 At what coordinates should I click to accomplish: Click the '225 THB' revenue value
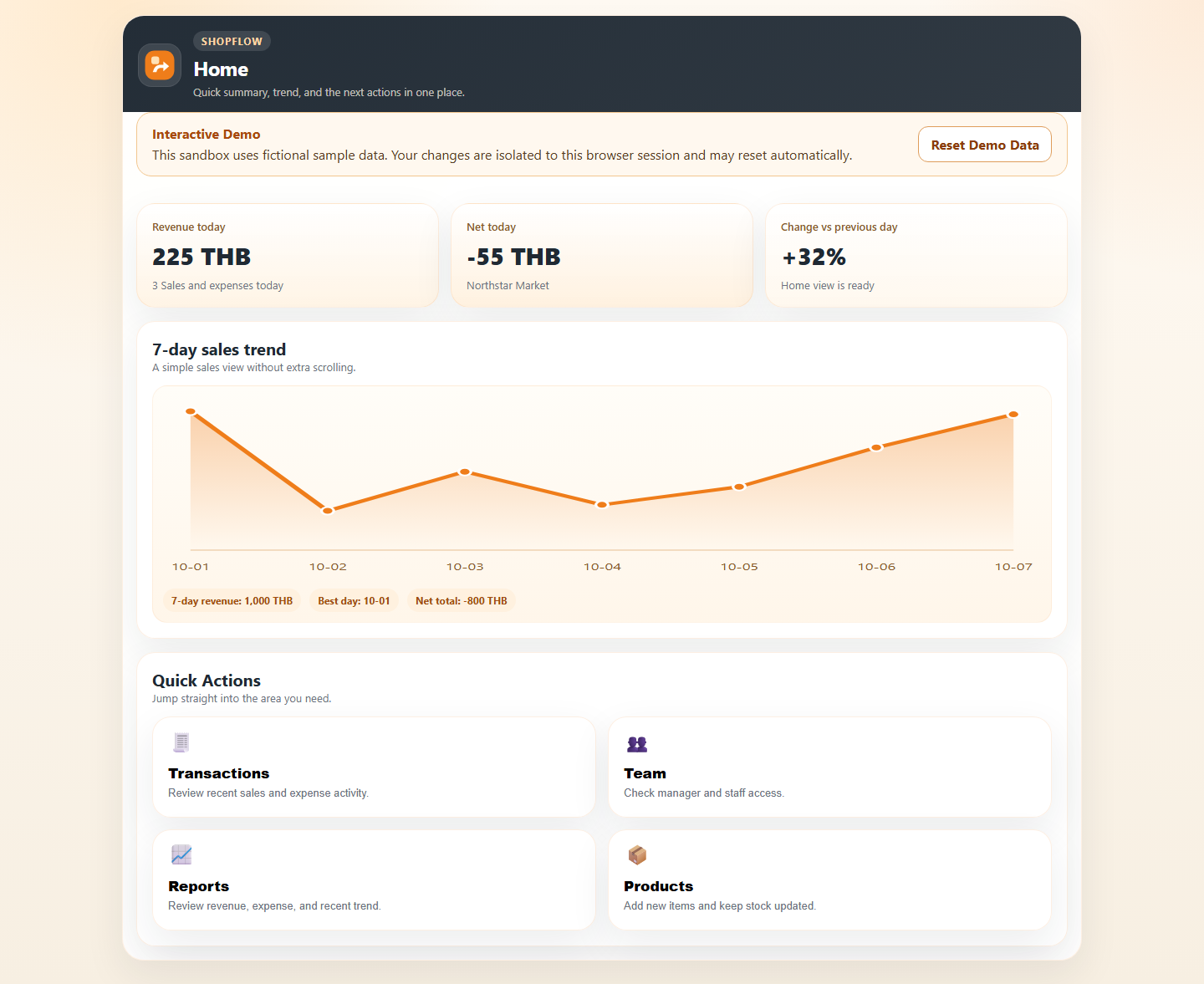202,257
